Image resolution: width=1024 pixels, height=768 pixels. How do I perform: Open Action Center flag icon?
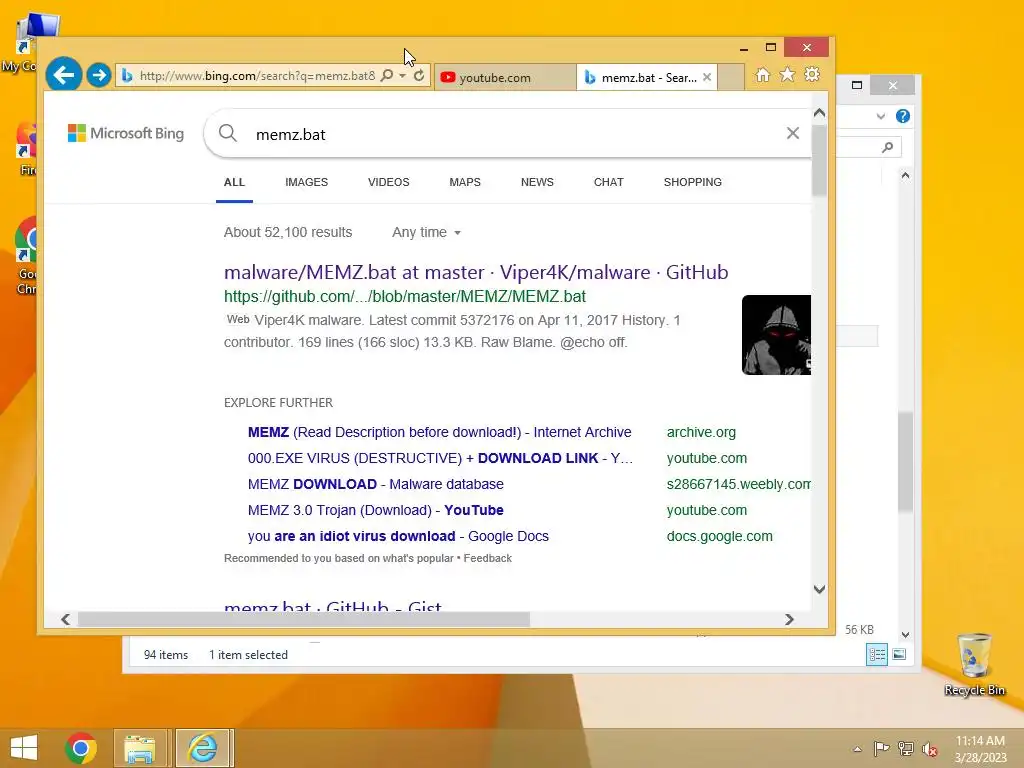881,749
